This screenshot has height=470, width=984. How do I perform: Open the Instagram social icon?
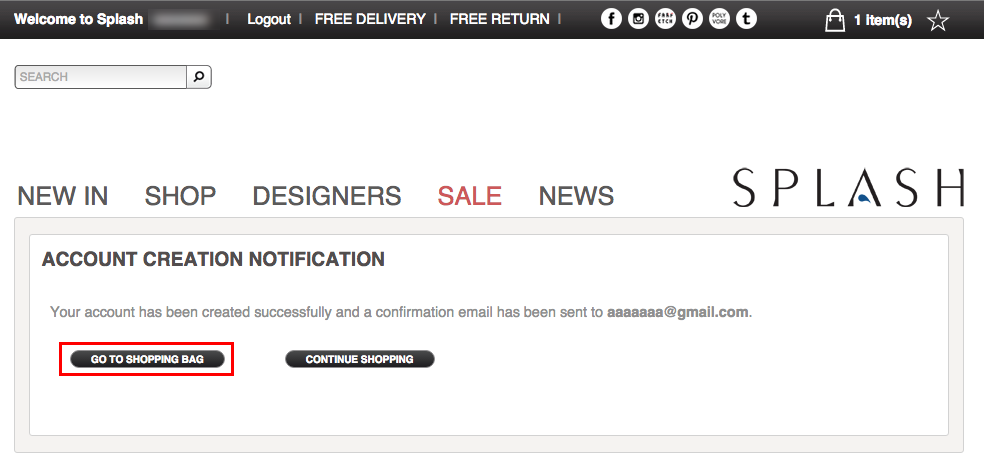pyautogui.click(x=638, y=19)
